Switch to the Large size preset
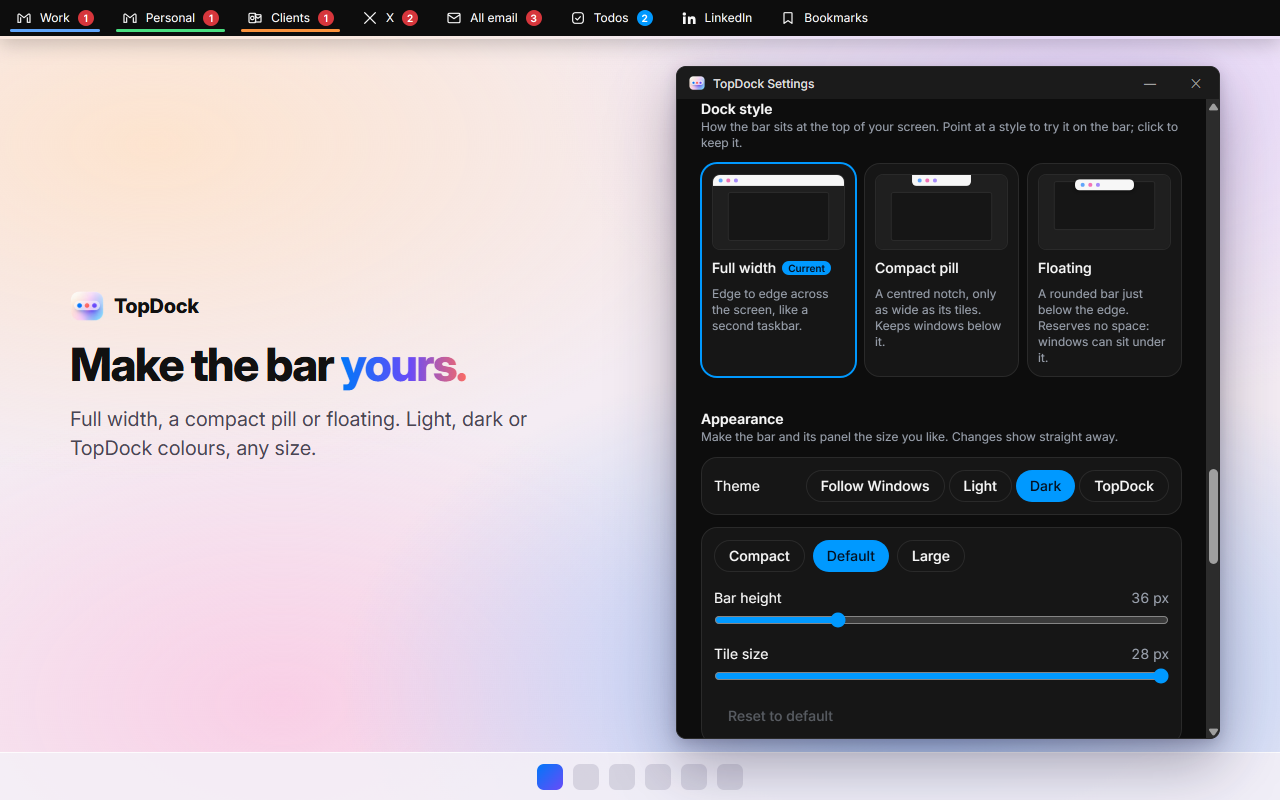This screenshot has height=800, width=1280. click(931, 556)
